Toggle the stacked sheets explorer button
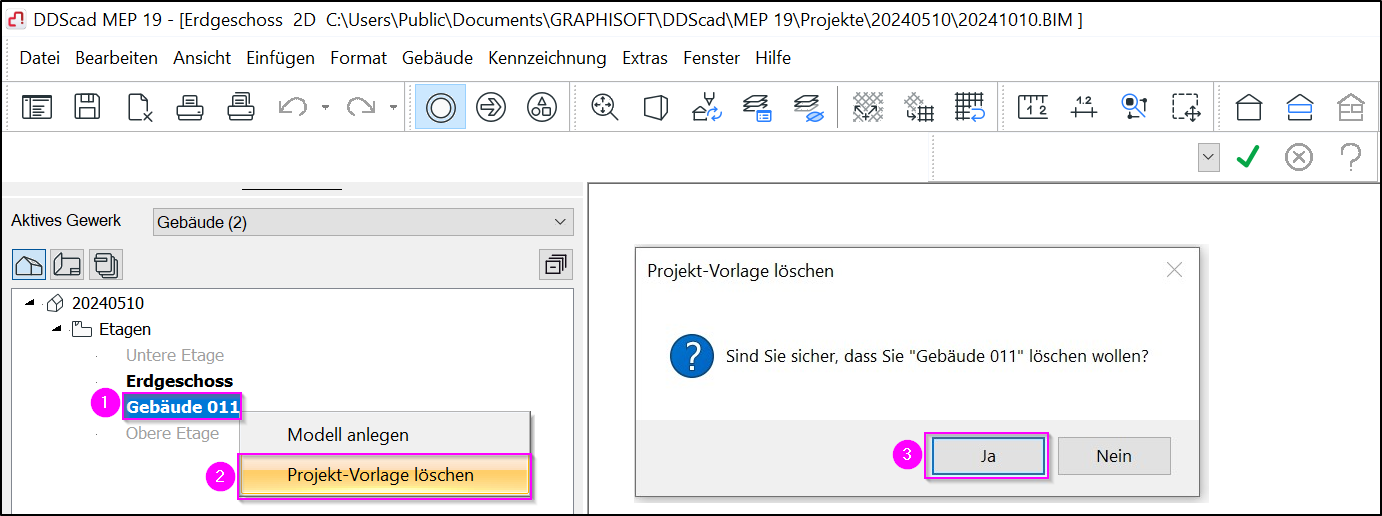 coord(105,265)
